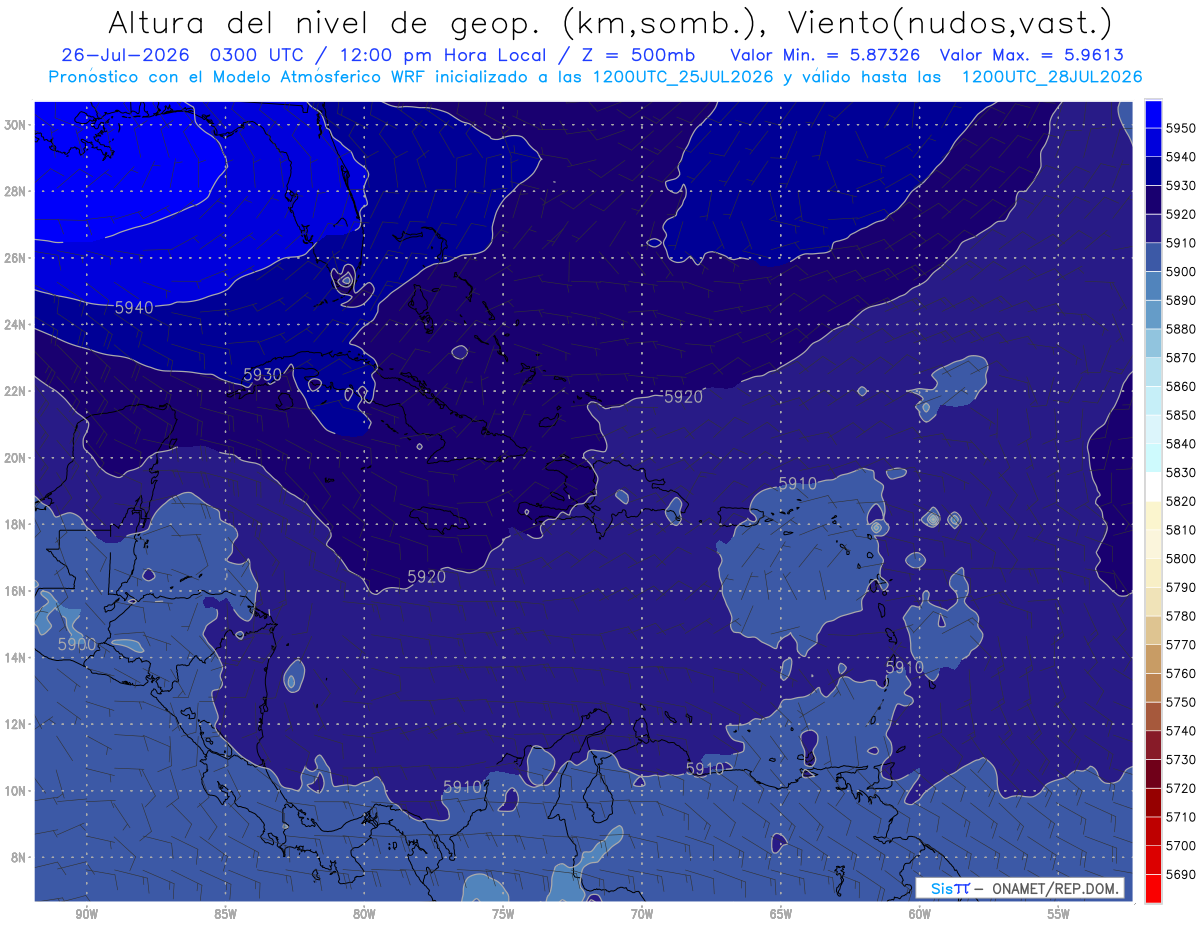The image size is (1200, 927).
Task: Click the 20N latitude axis label
Action: [15, 458]
